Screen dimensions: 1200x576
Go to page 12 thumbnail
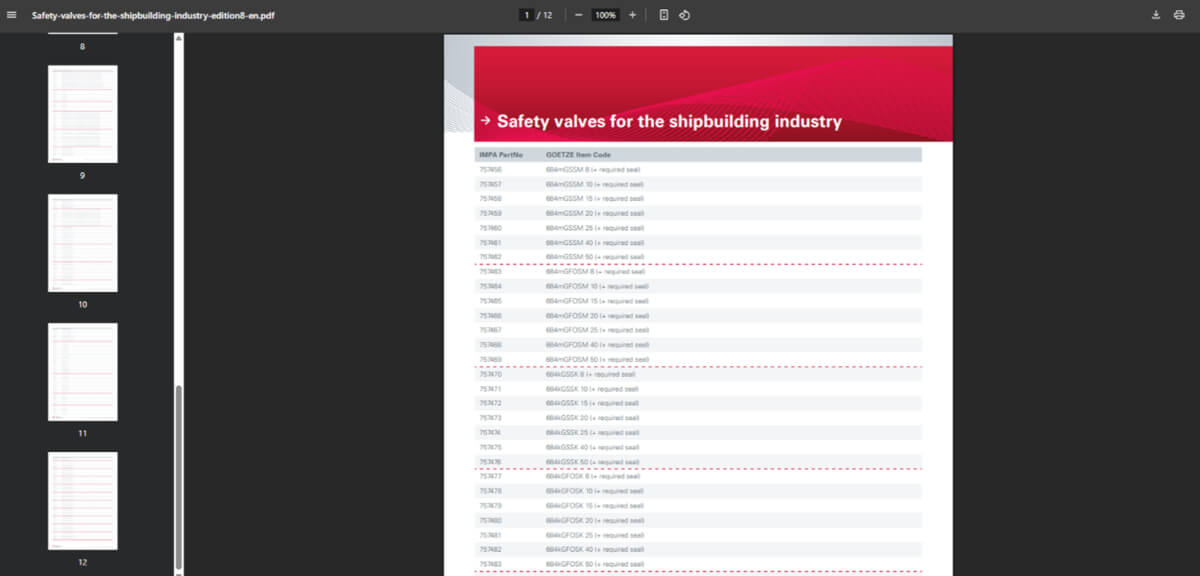[x=83, y=500]
